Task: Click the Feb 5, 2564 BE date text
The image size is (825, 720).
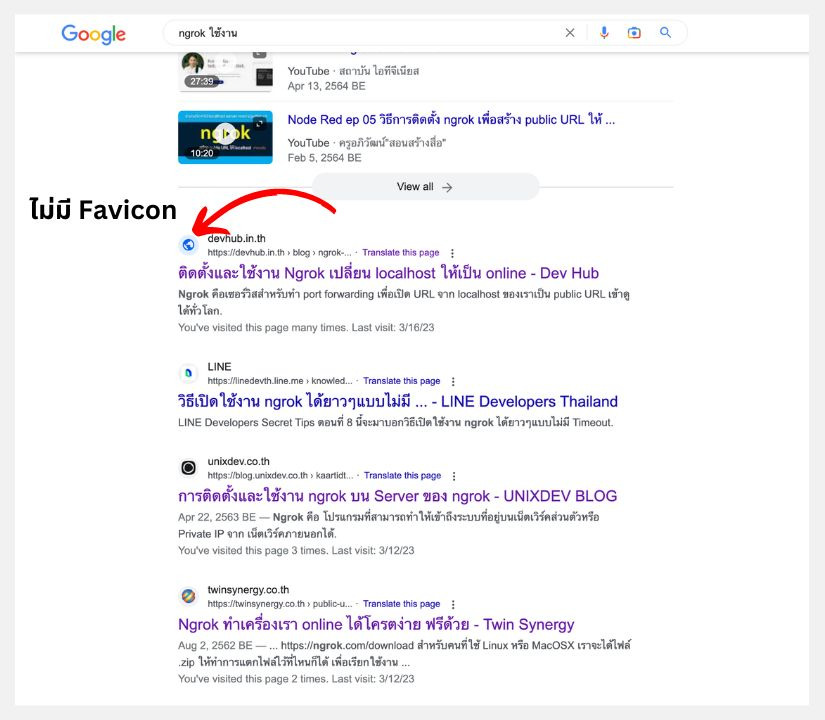Action: coord(324,158)
